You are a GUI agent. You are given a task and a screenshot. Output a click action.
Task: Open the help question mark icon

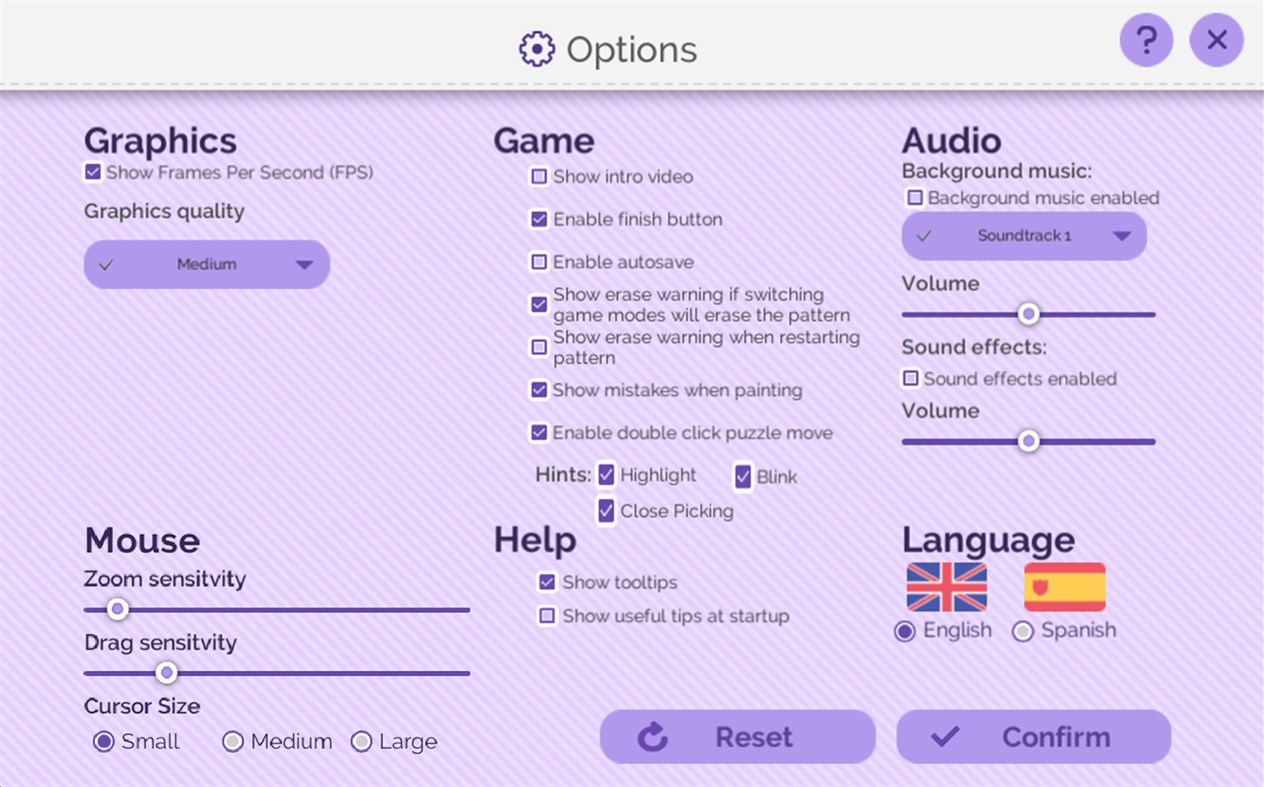pyautogui.click(x=1146, y=40)
